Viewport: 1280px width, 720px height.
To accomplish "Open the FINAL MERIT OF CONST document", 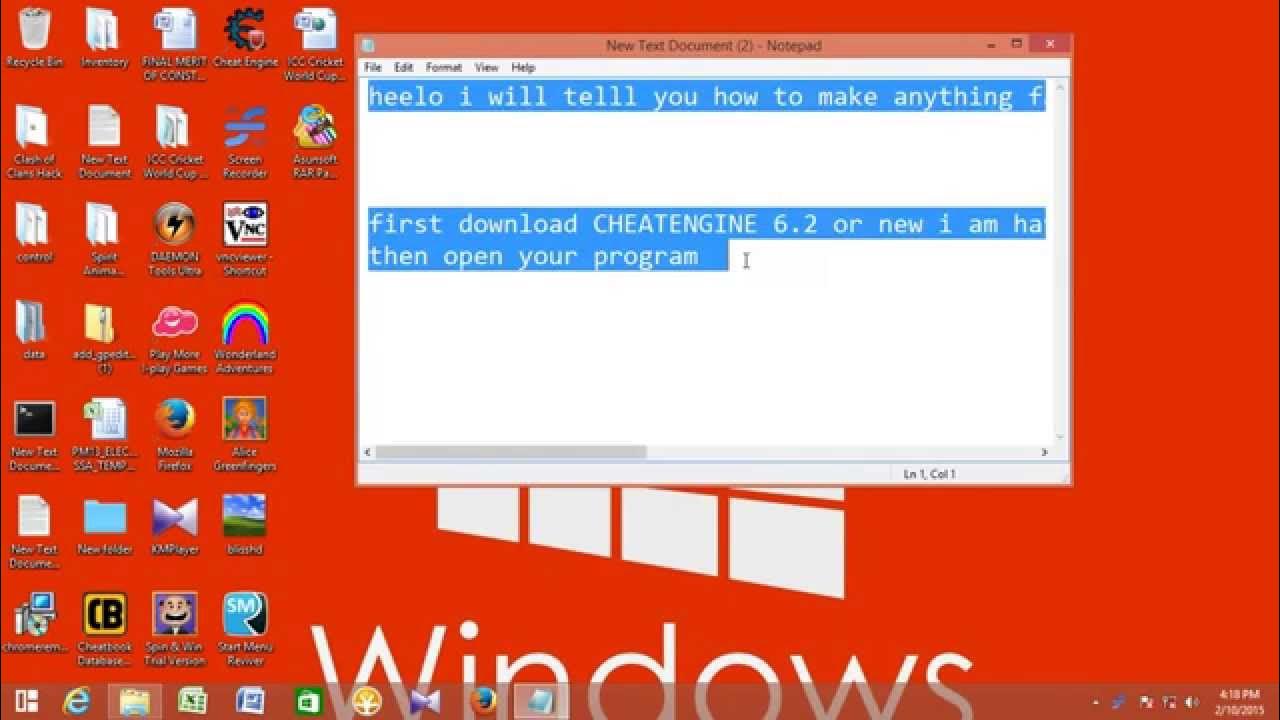I will point(175,45).
